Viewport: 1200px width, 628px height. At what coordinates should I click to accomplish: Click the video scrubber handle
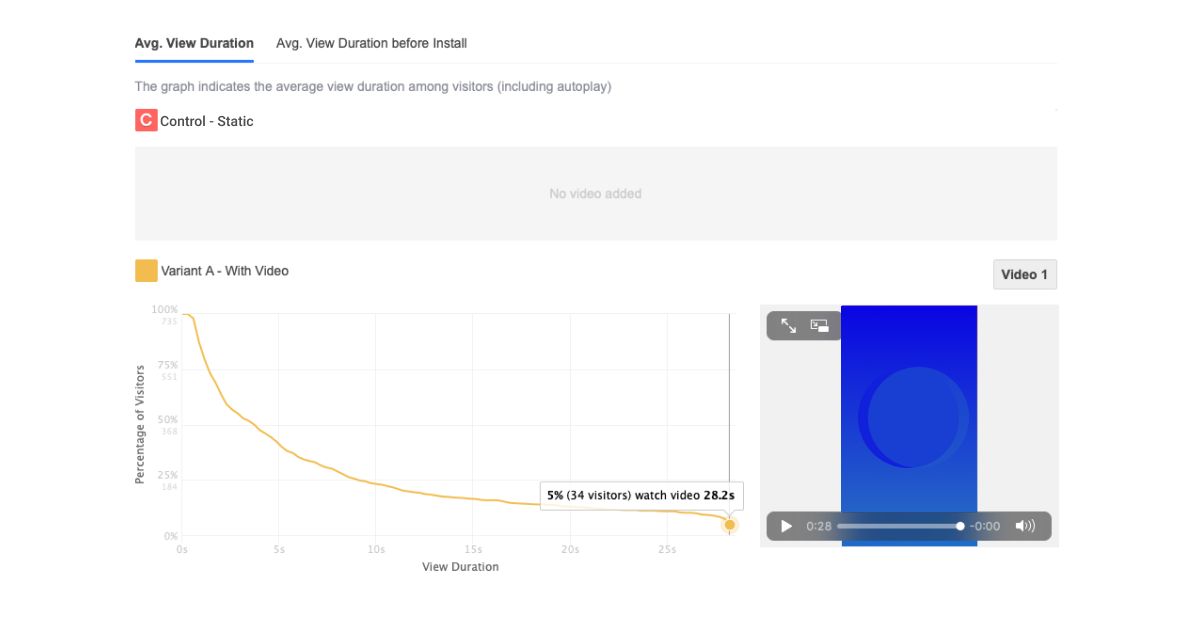point(960,526)
